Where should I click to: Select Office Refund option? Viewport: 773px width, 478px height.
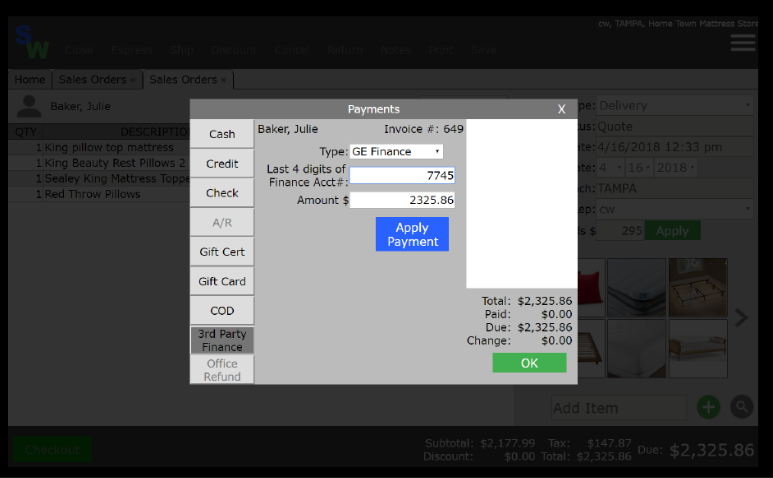222,370
